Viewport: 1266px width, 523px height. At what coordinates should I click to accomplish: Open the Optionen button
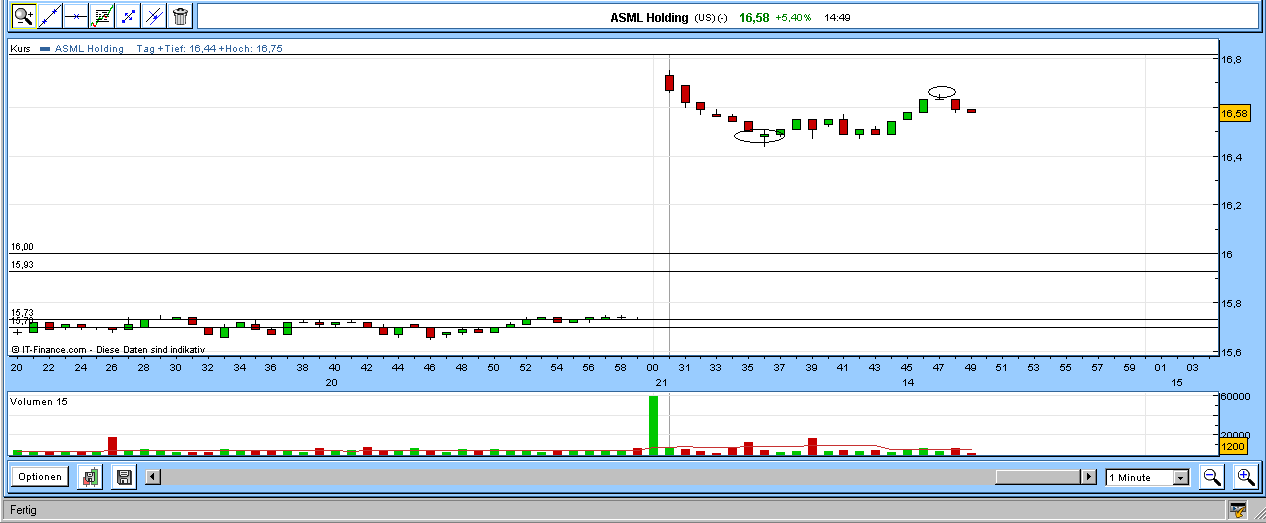pos(40,477)
